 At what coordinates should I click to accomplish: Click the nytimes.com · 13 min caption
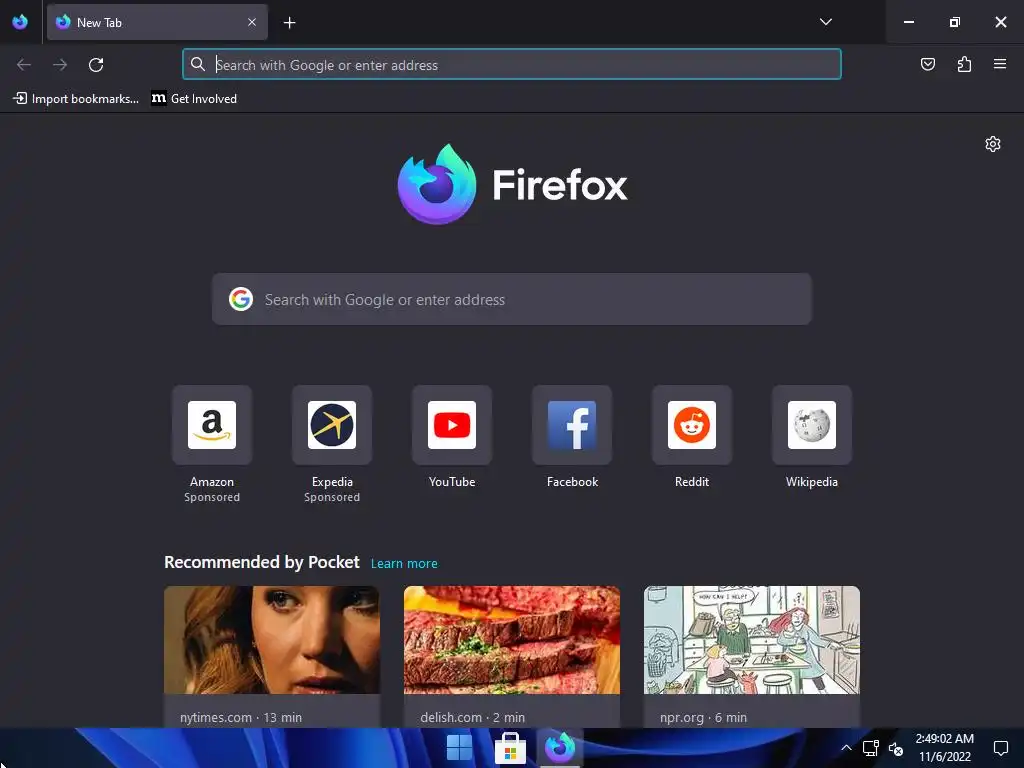(x=241, y=717)
